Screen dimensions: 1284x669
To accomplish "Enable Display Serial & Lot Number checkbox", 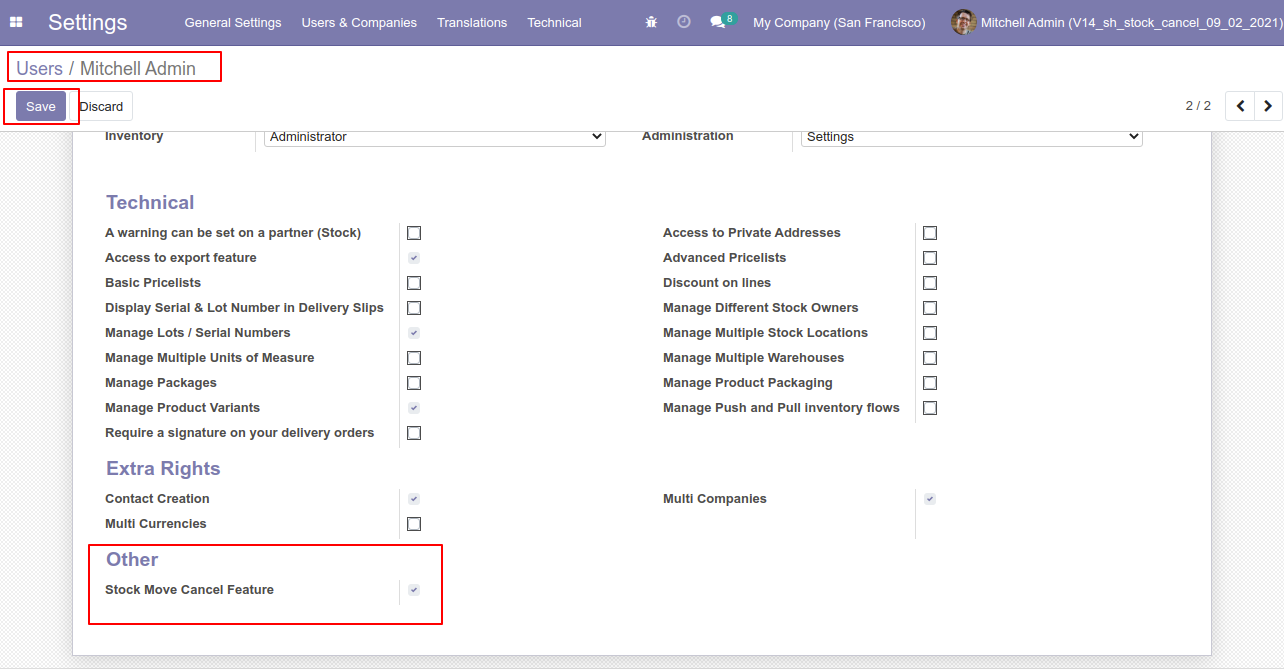I will [414, 308].
